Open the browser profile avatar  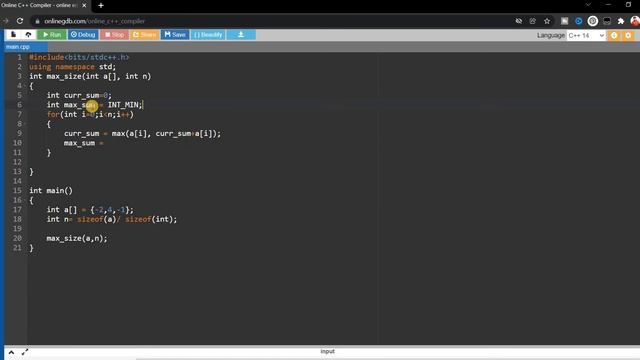click(635, 21)
